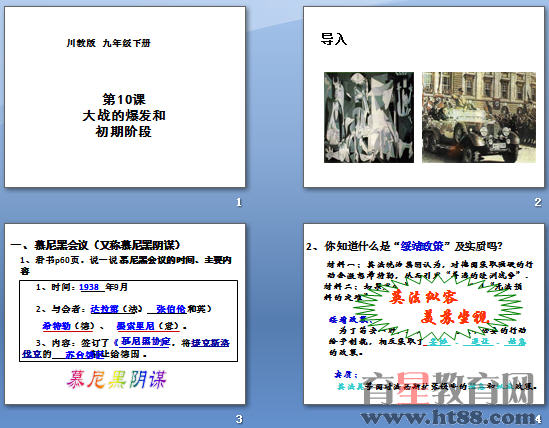Click slide number 2 label
This screenshot has height=428, width=549.
click(538, 202)
